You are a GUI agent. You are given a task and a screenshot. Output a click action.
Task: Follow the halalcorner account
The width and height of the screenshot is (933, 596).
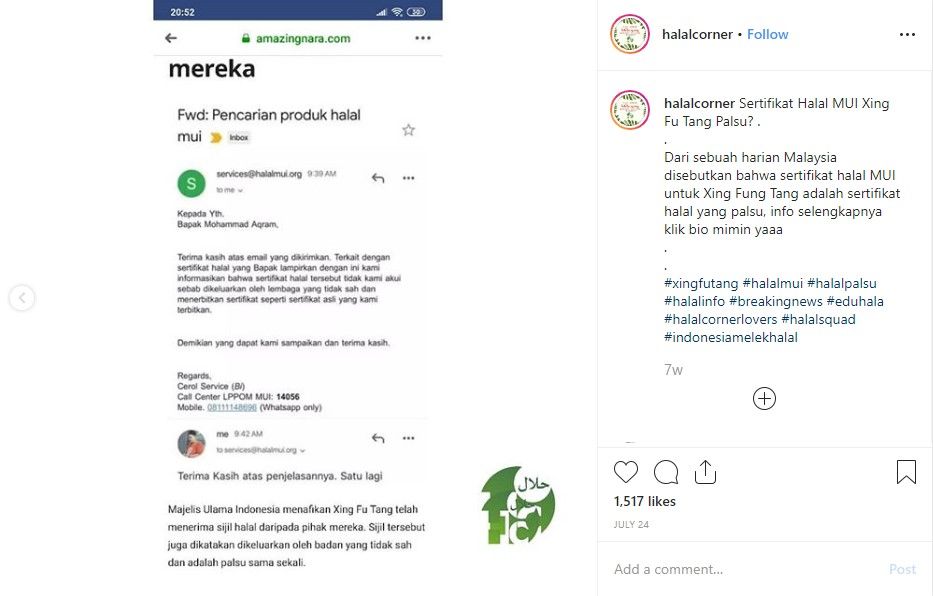click(768, 34)
